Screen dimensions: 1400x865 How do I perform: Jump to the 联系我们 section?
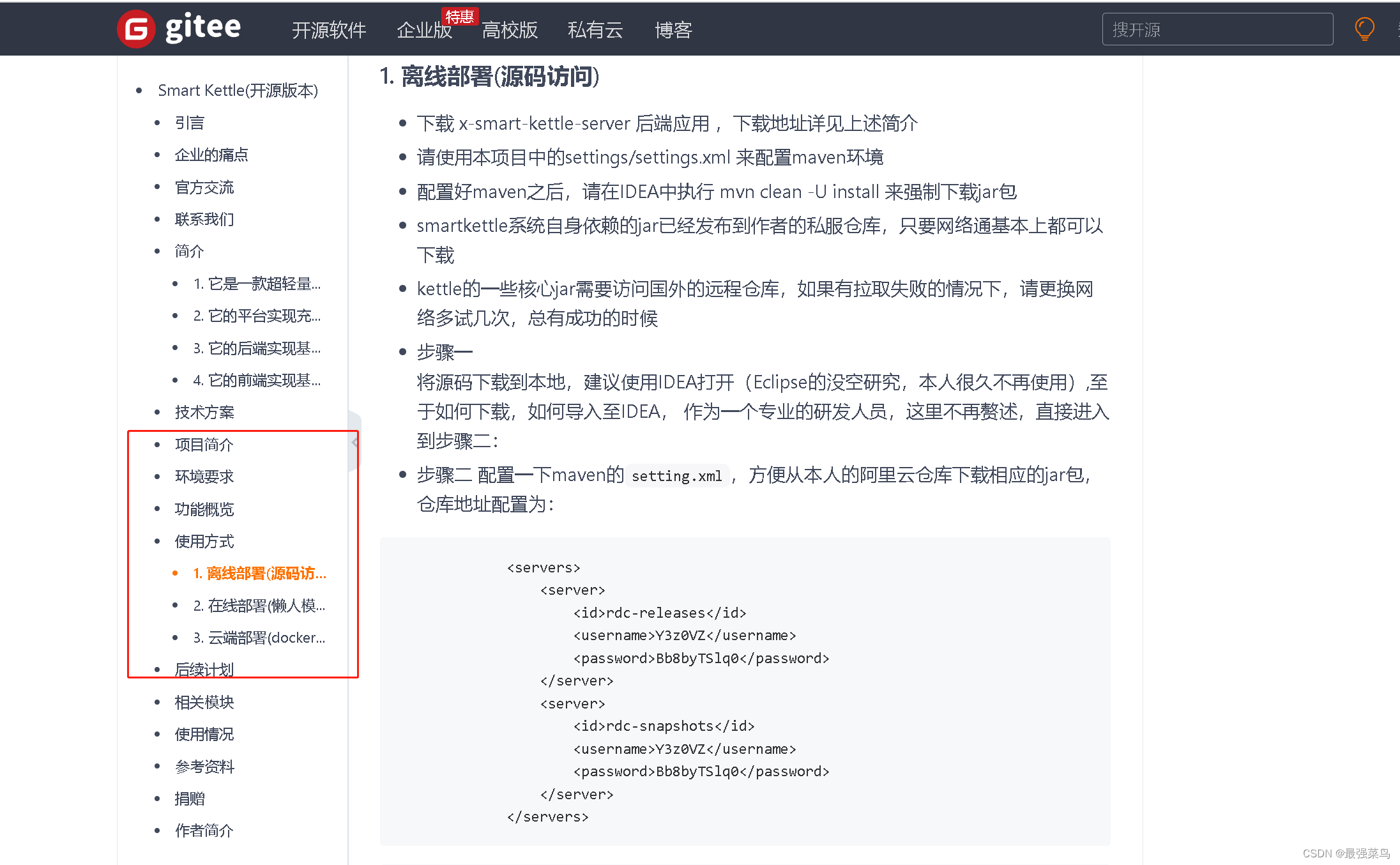coord(204,219)
